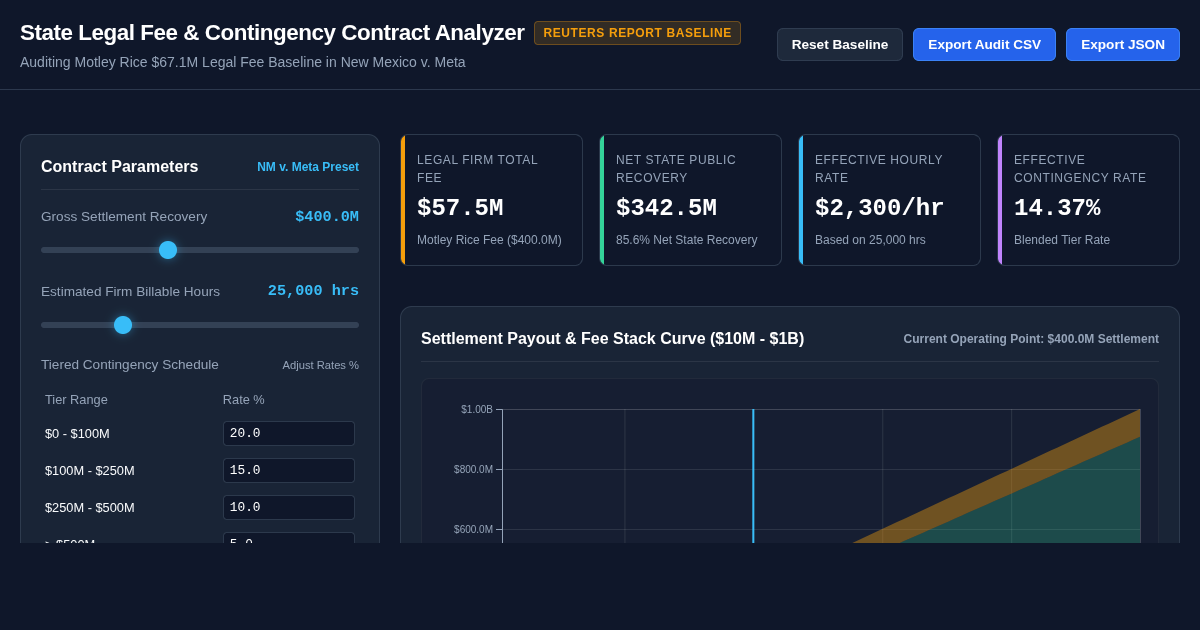1200x630 pixels.
Task: Click the $1.00B y-axis label
Action: click(x=477, y=409)
